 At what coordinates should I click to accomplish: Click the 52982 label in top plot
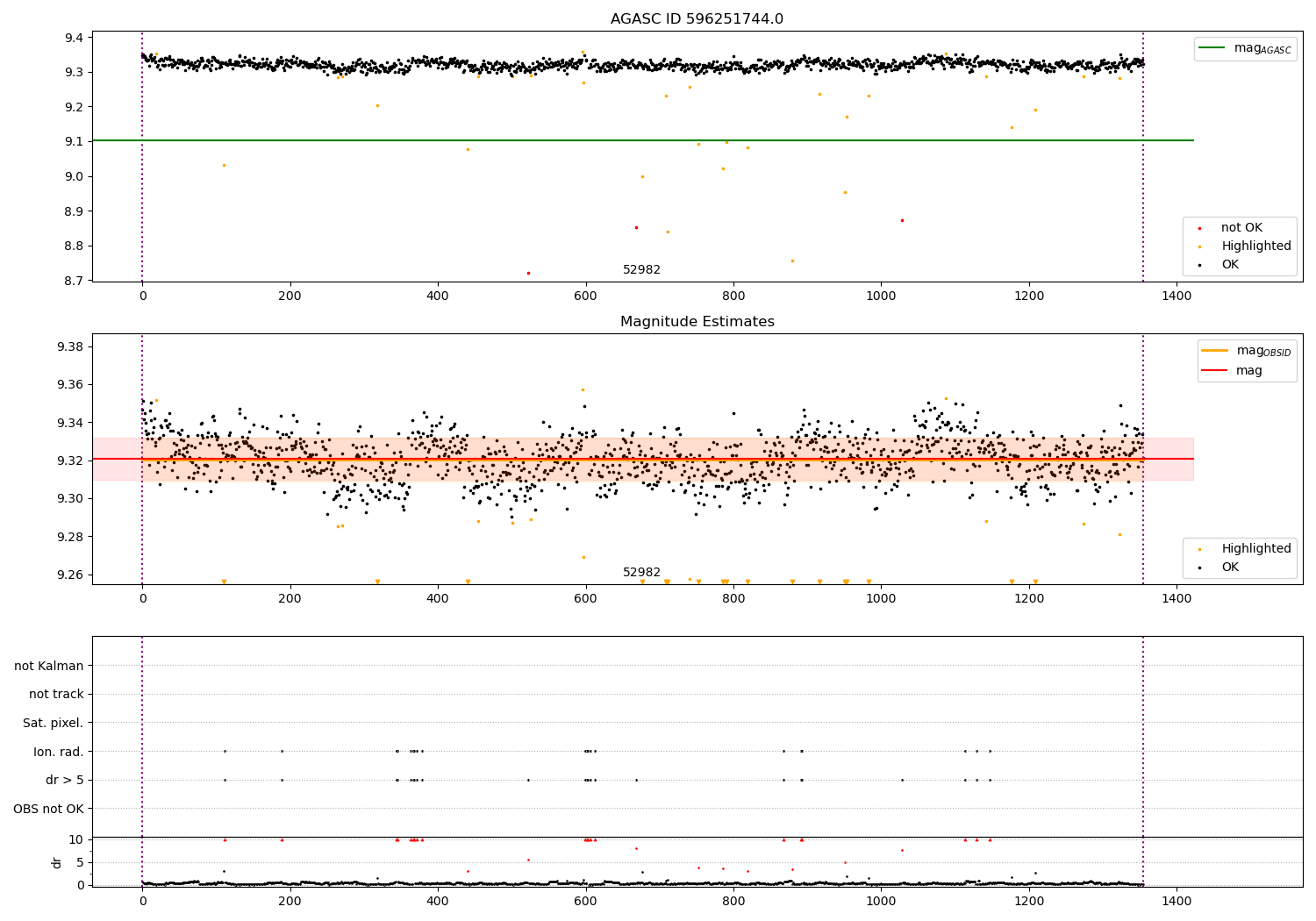point(641,269)
